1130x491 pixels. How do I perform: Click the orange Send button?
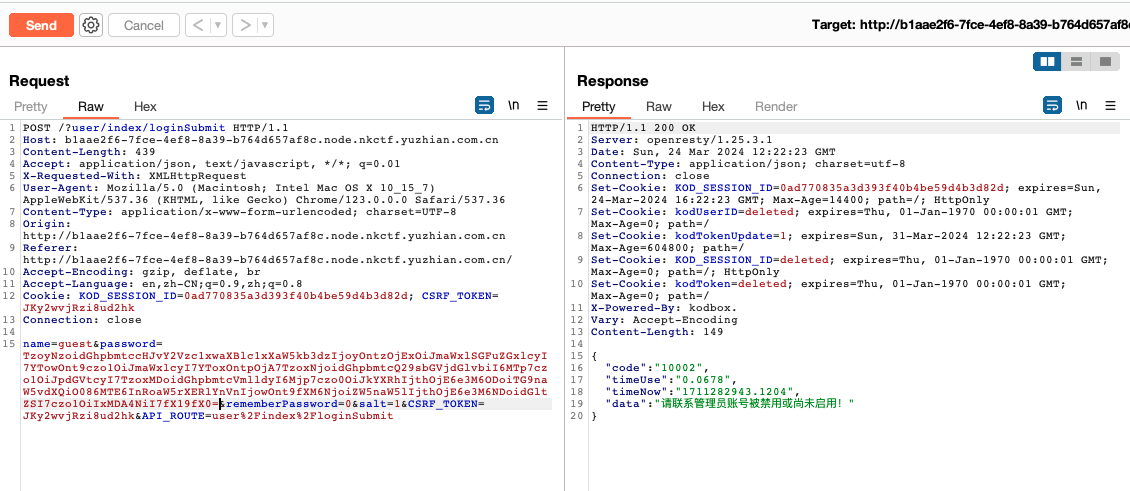tap(41, 25)
